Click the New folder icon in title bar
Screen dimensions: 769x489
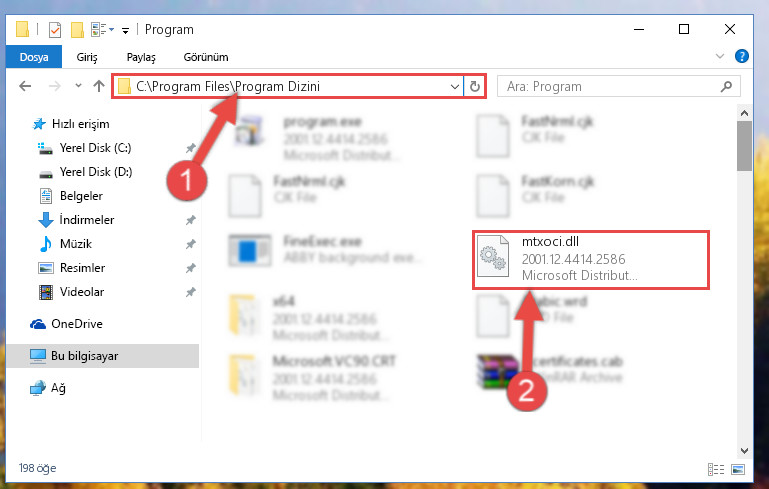coord(77,30)
